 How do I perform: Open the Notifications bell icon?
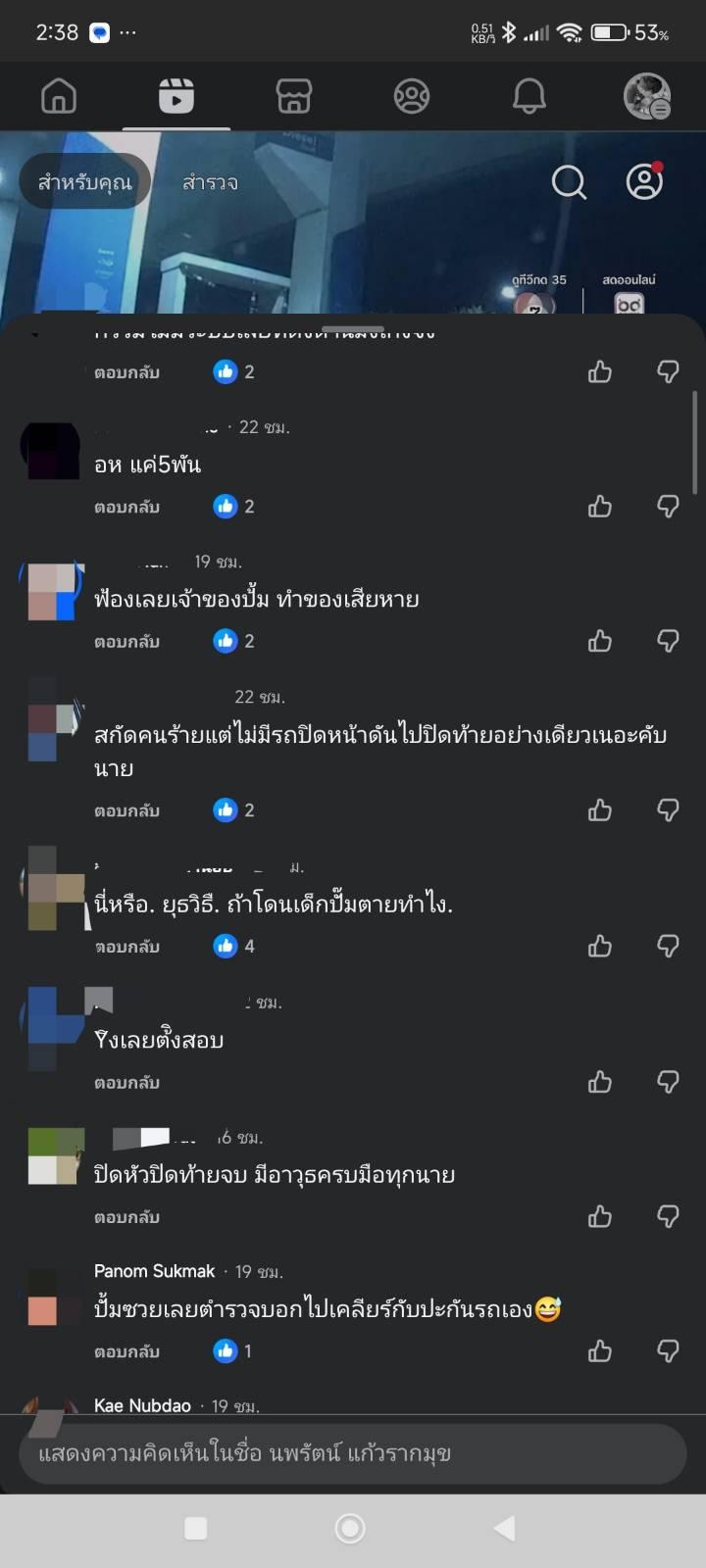tap(529, 96)
